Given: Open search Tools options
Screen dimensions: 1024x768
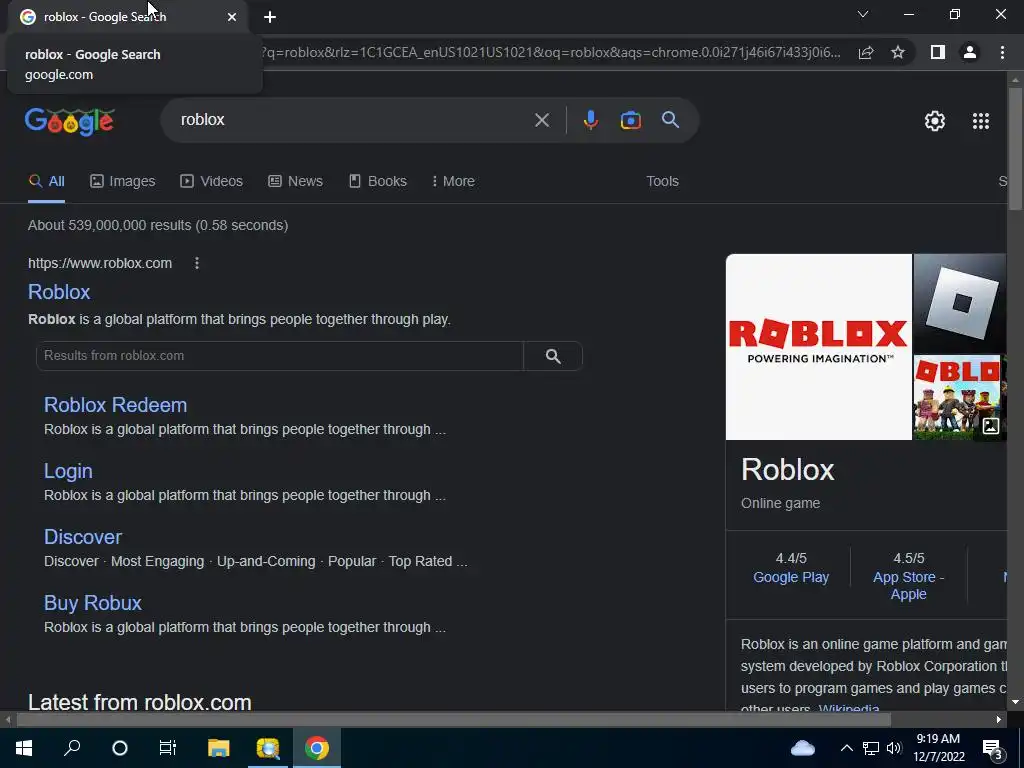Looking at the screenshot, I should pos(662,182).
